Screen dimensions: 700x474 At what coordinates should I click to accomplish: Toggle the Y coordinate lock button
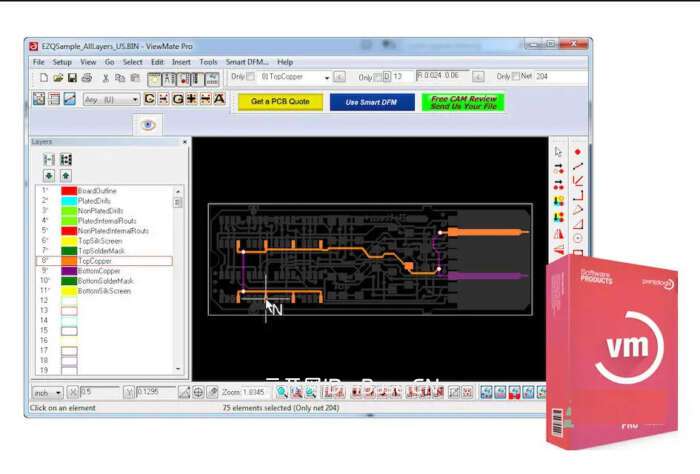[129, 392]
